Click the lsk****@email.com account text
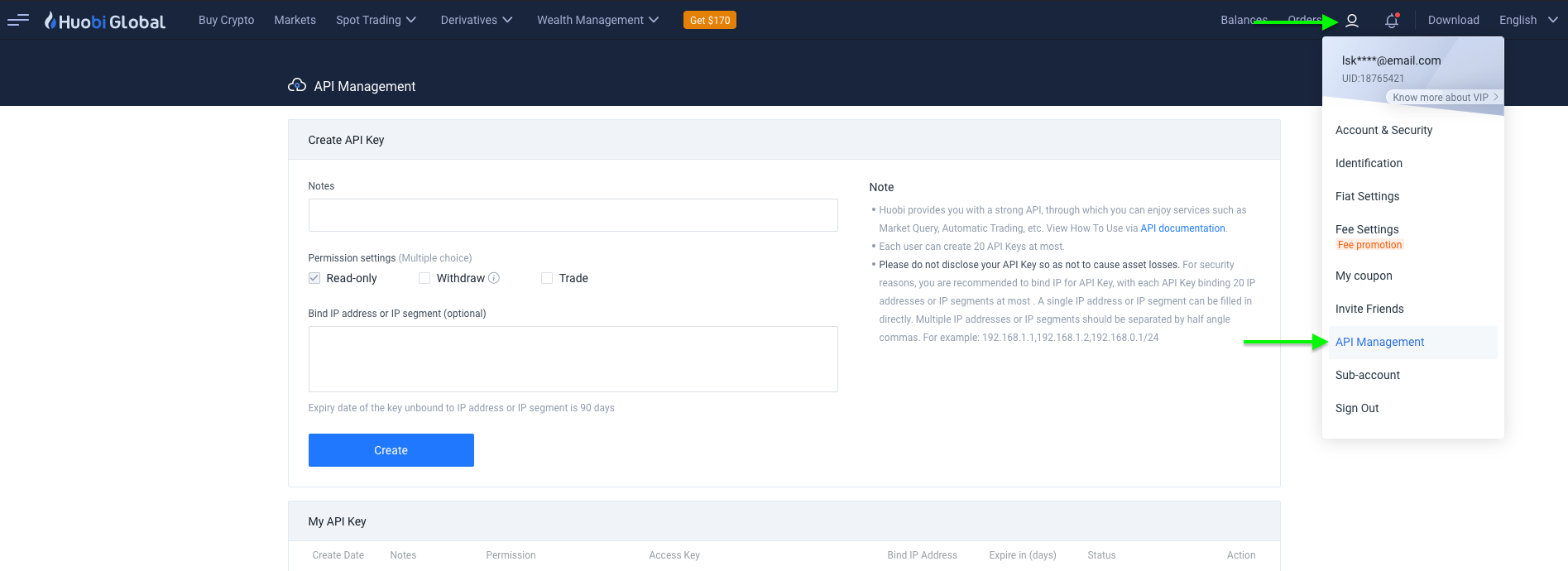The width and height of the screenshot is (1568, 571). tap(1391, 60)
